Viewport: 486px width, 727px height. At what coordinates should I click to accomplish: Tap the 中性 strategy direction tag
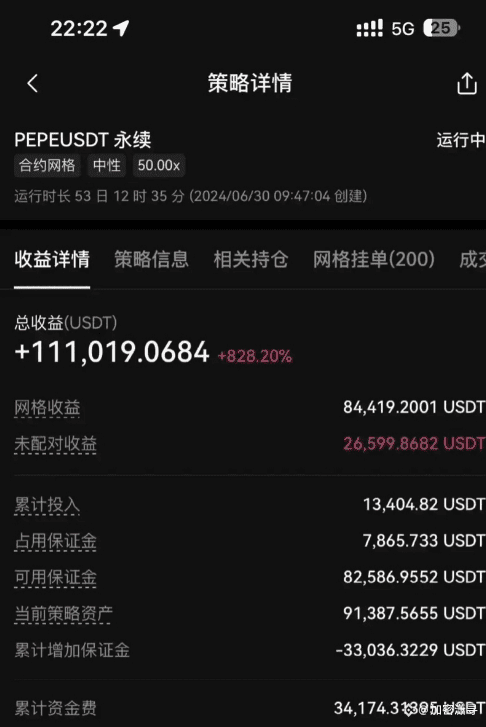107,166
